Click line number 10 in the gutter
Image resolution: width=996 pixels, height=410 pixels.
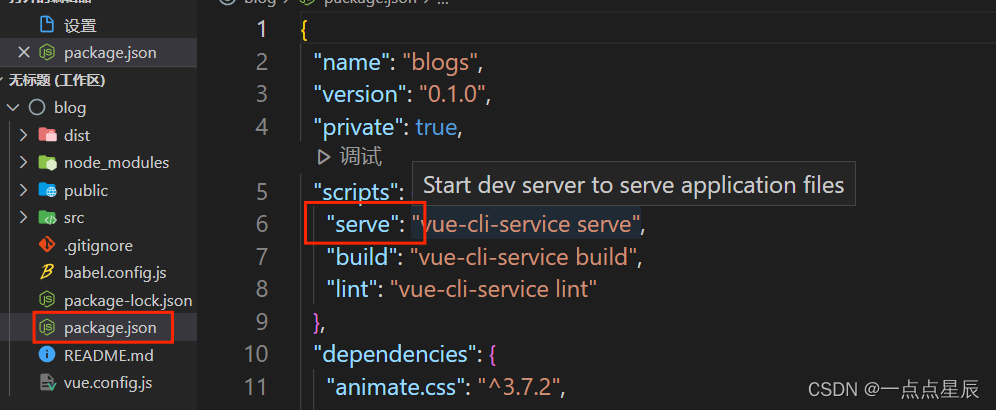click(256, 354)
